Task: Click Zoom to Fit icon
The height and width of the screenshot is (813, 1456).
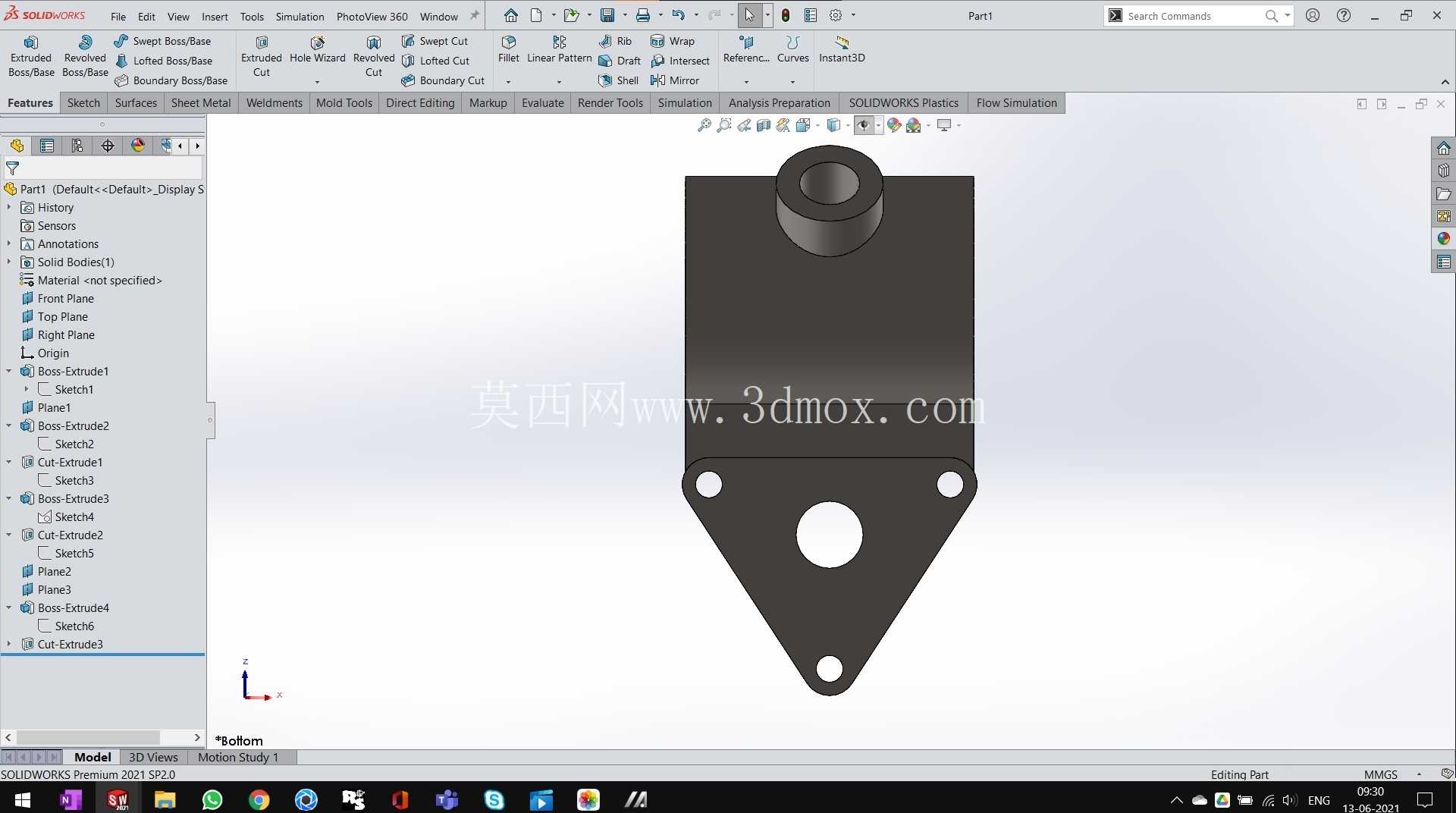Action: tap(704, 125)
